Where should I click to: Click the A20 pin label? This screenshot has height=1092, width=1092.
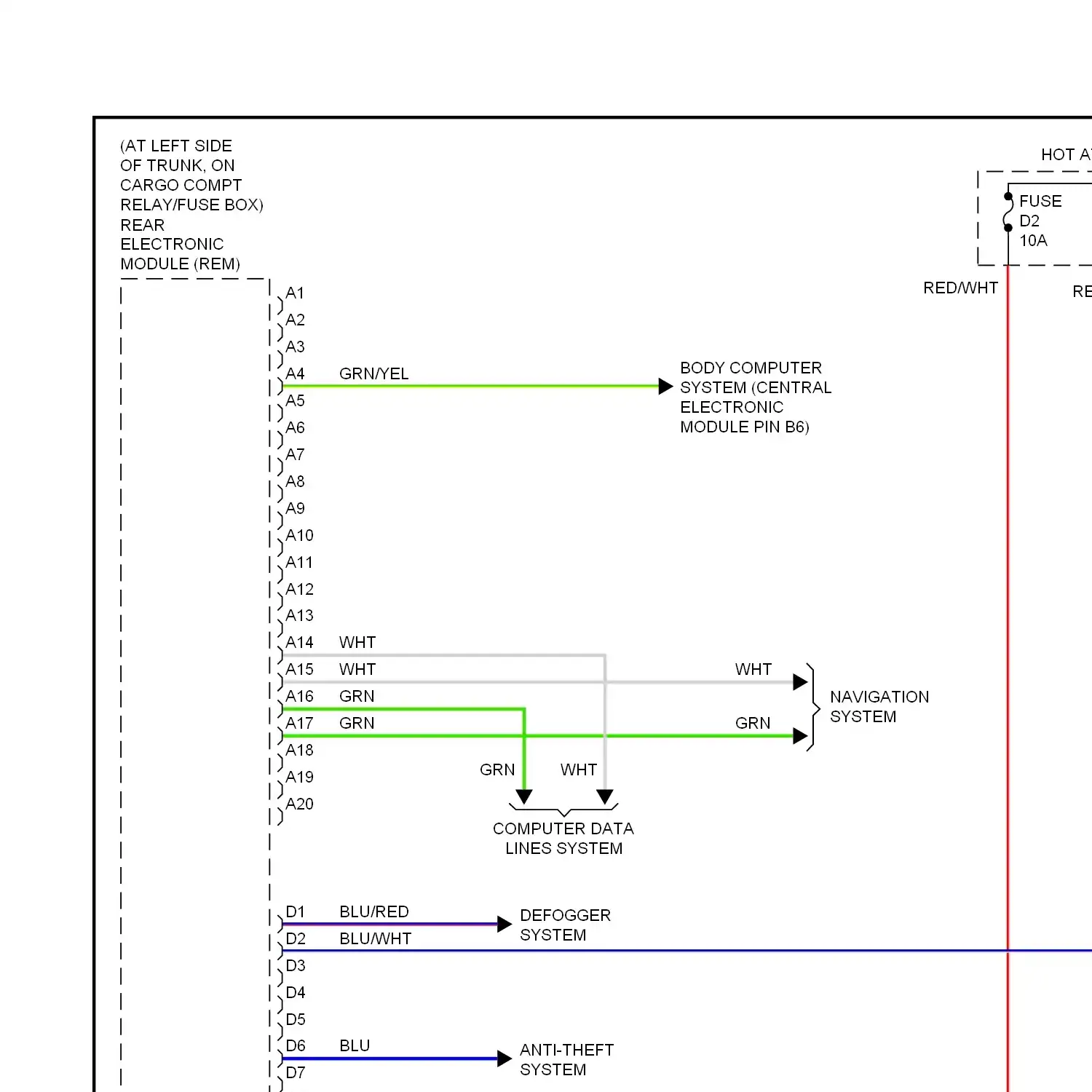(x=299, y=804)
